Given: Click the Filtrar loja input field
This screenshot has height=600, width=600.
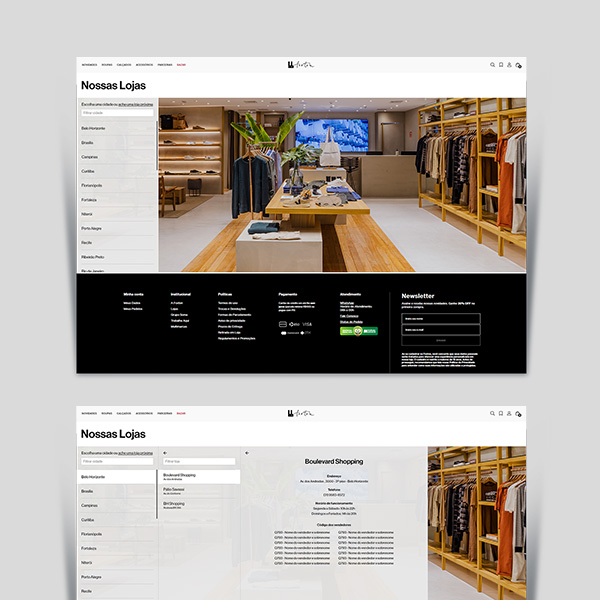Looking at the screenshot, I should [198, 461].
